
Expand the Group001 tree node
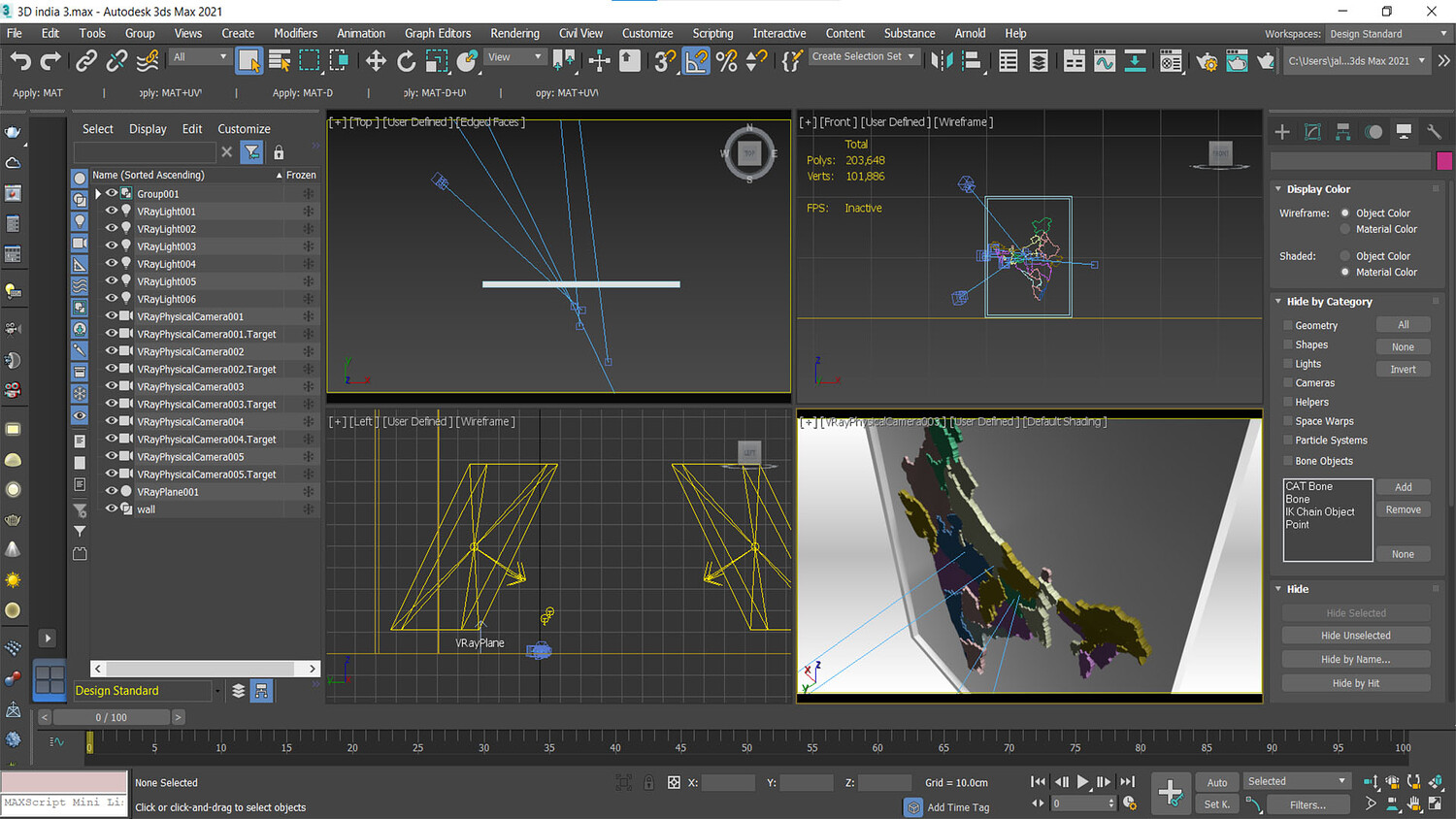[98, 193]
